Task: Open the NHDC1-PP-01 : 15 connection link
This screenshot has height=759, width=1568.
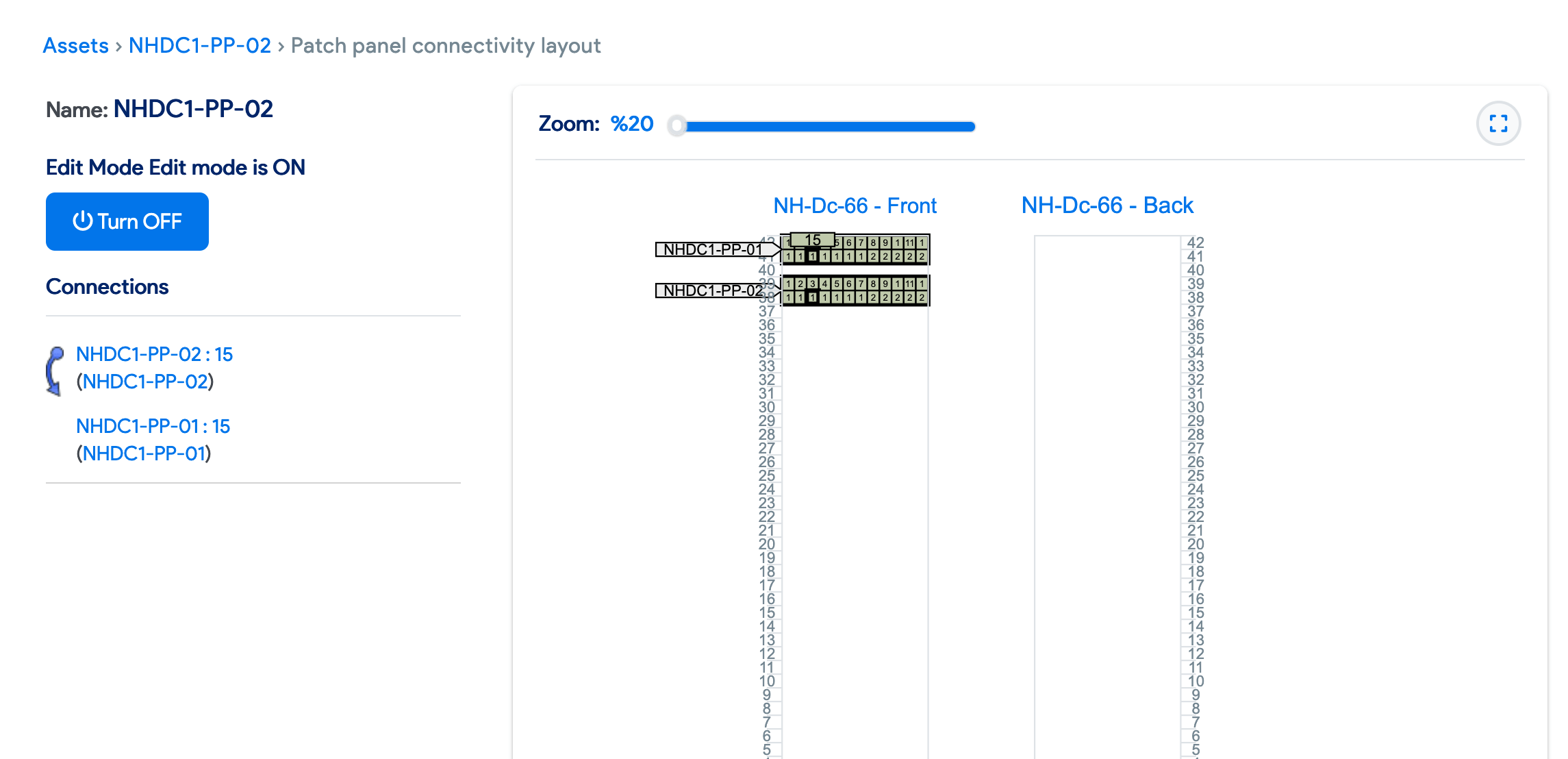Action: coord(153,426)
